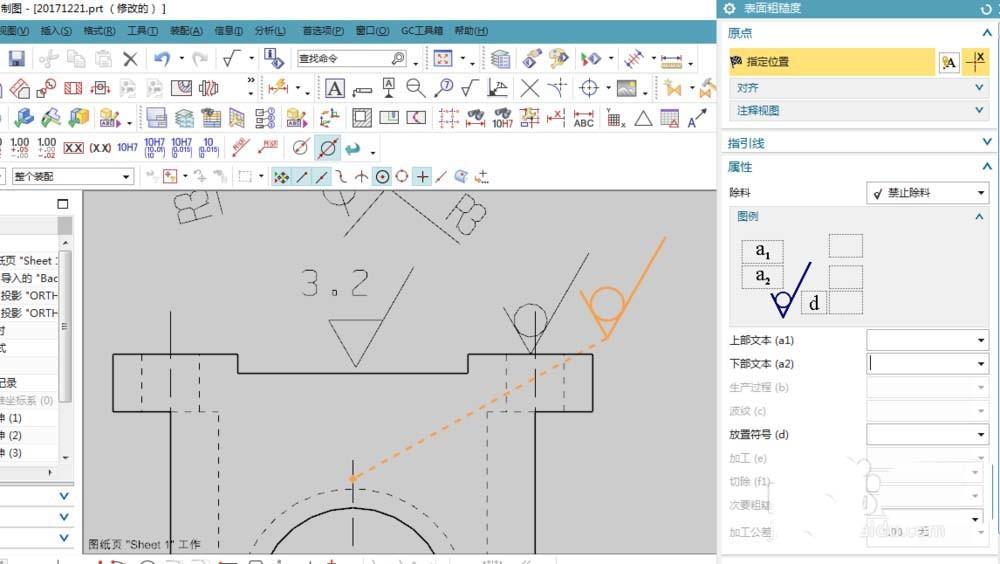The width and height of the screenshot is (1000, 564).
Task: Open the 插入(S) menu
Action: click(56, 31)
